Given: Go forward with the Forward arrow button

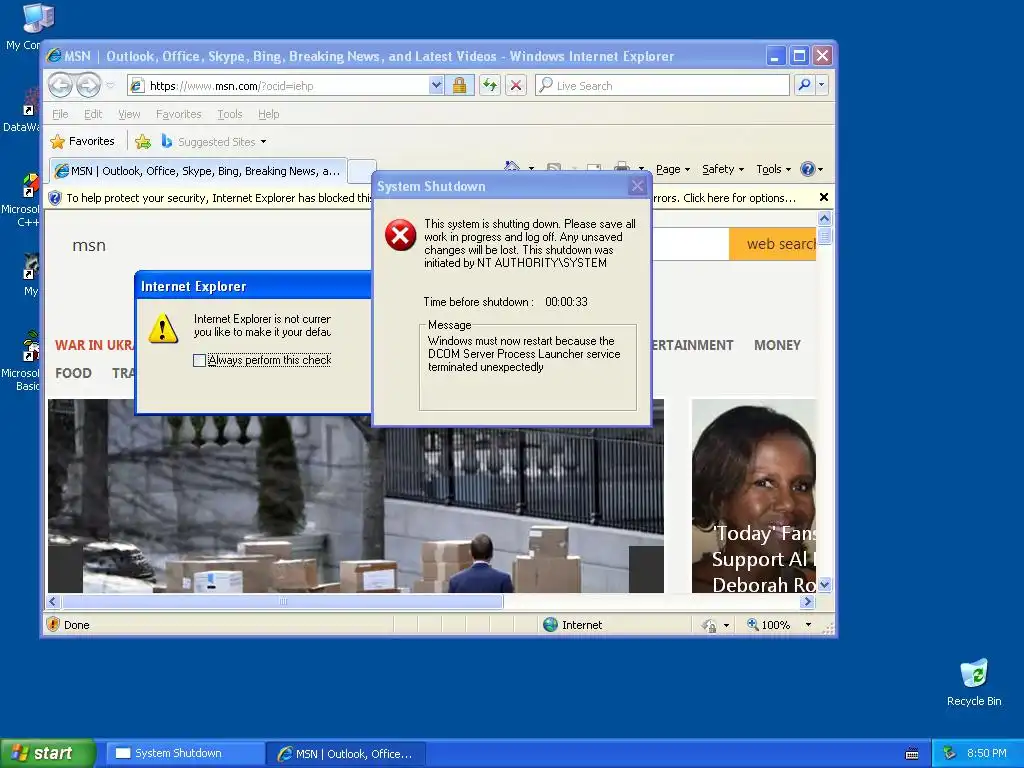Looking at the screenshot, I should (x=89, y=85).
